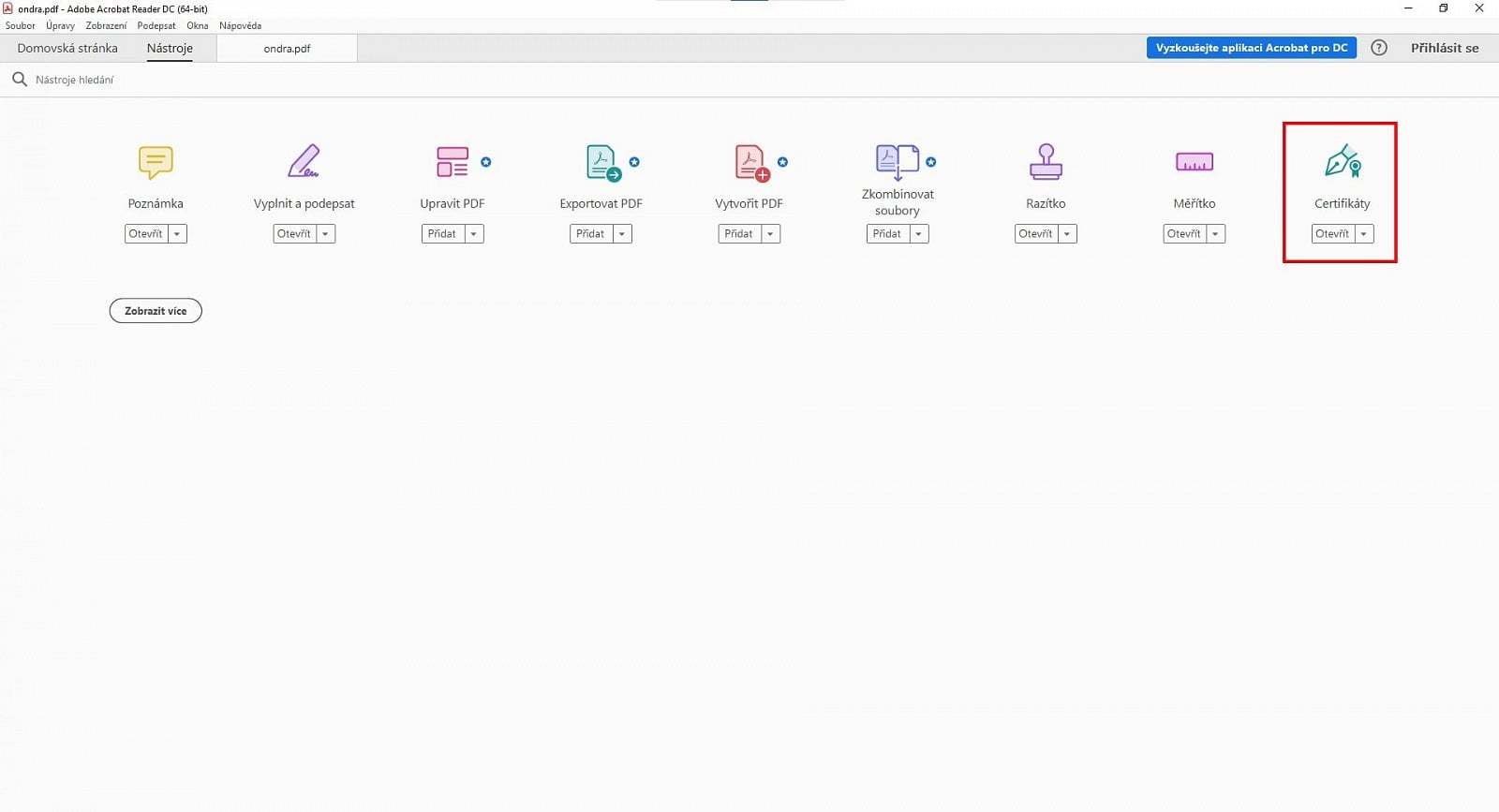Click the search magnifier icon
Image resolution: width=1499 pixels, height=812 pixels.
click(x=19, y=80)
